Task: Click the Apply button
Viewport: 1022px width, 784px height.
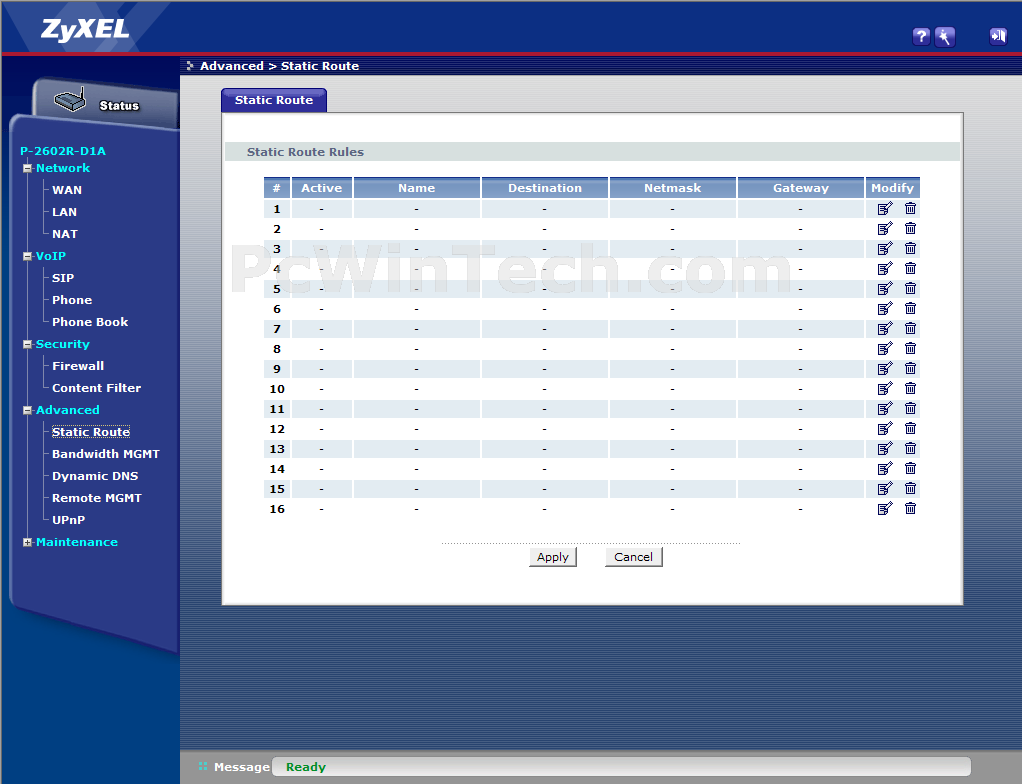Action: coord(553,557)
